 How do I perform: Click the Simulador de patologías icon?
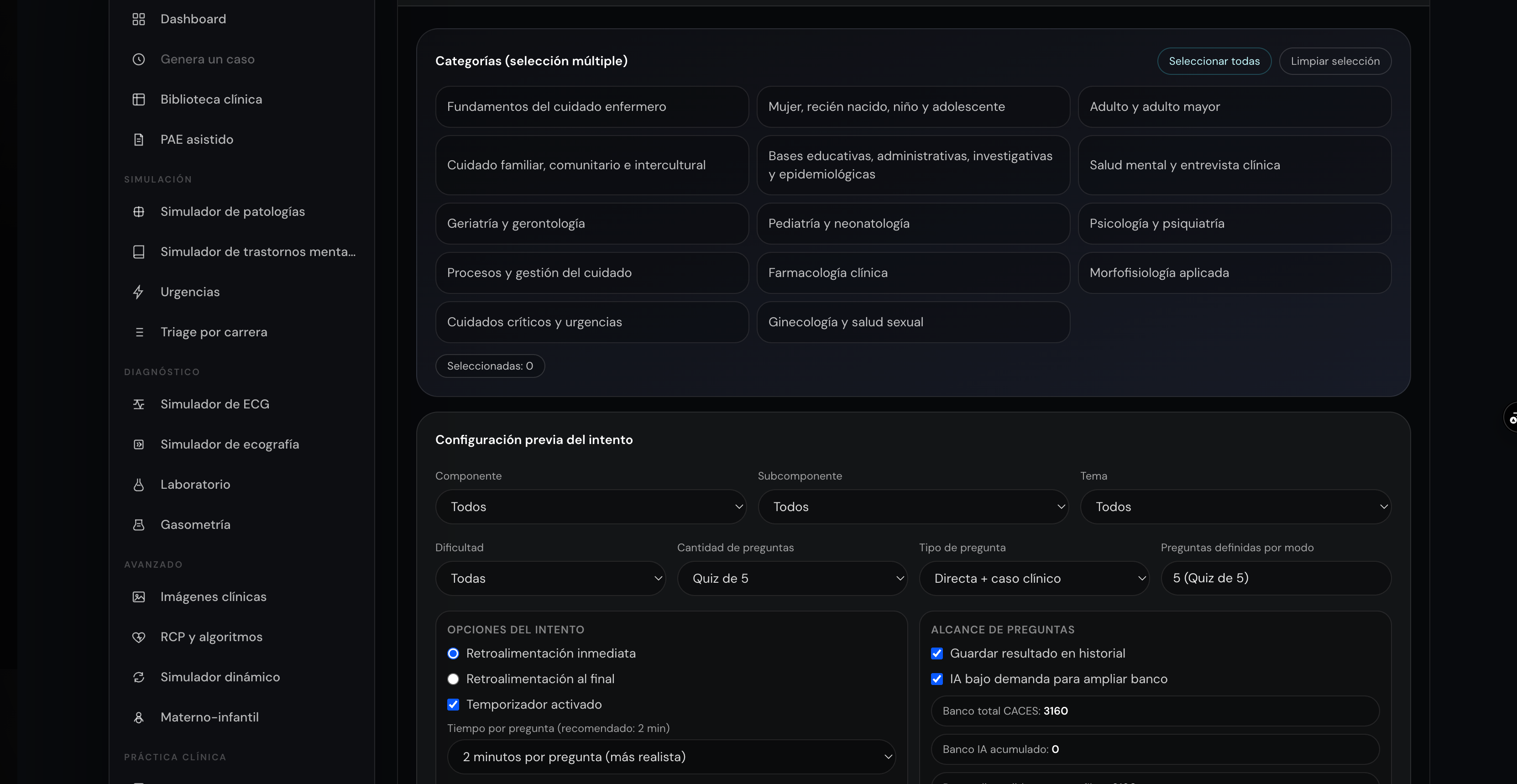coord(138,211)
